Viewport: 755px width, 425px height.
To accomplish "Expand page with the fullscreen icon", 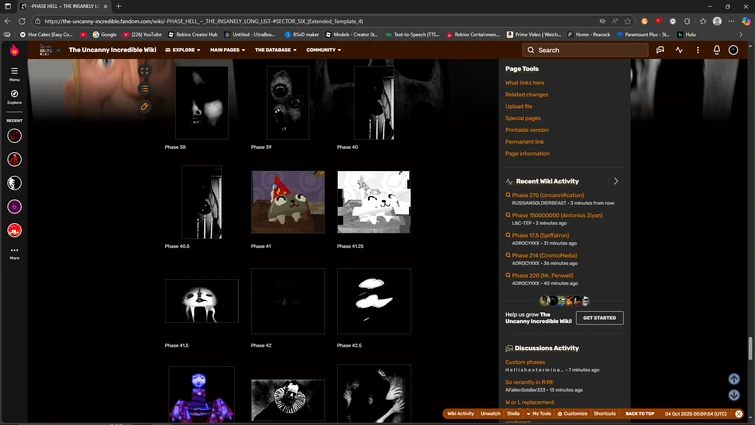I will 144,71.
